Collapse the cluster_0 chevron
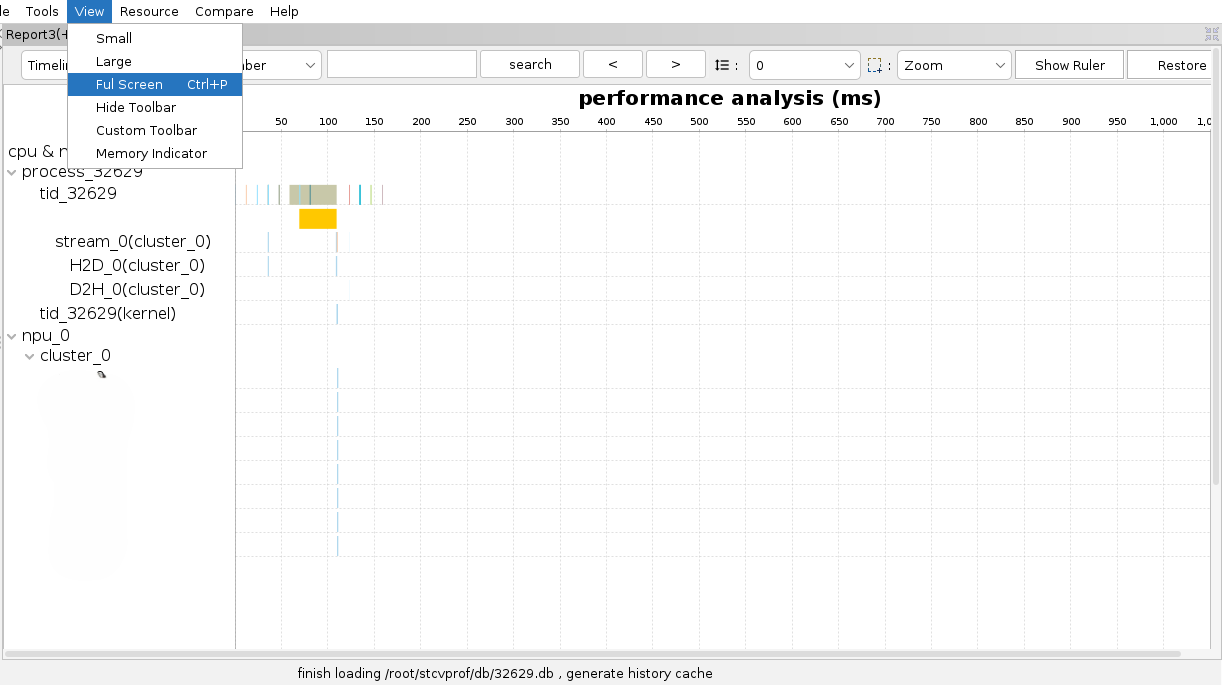The height and width of the screenshot is (685, 1222). point(30,356)
